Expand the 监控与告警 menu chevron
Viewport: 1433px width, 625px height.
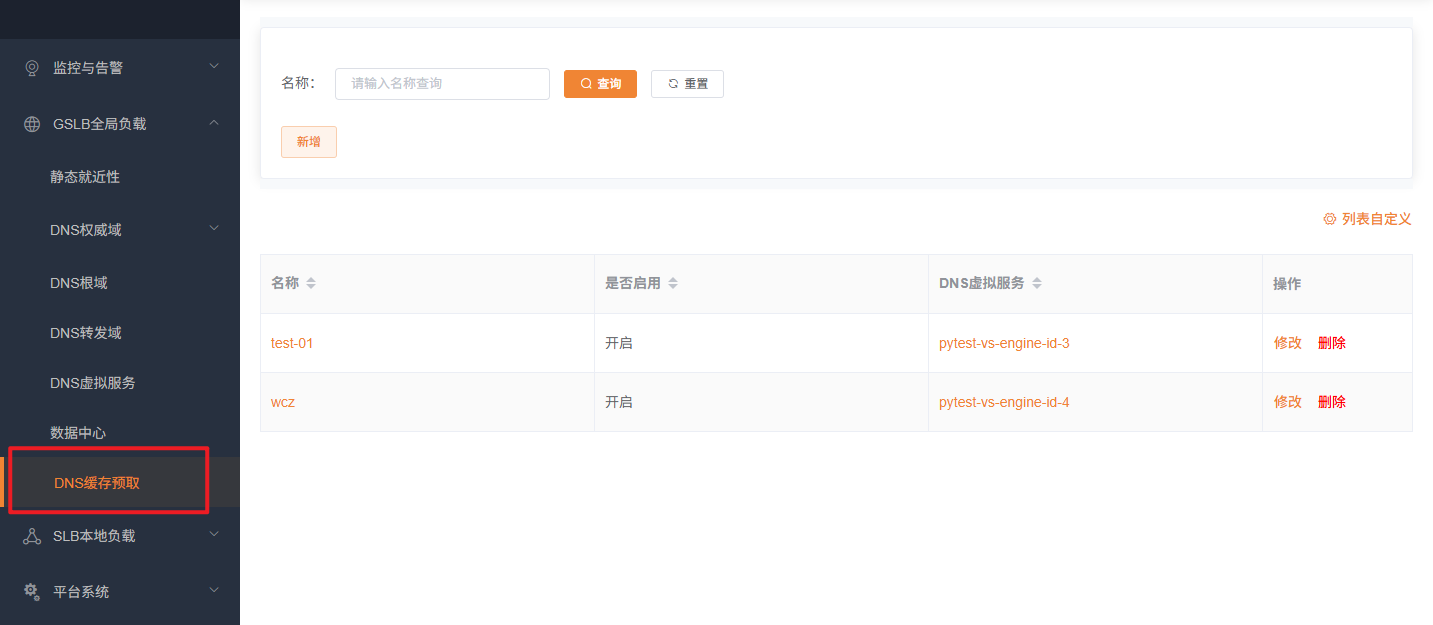coord(213,66)
